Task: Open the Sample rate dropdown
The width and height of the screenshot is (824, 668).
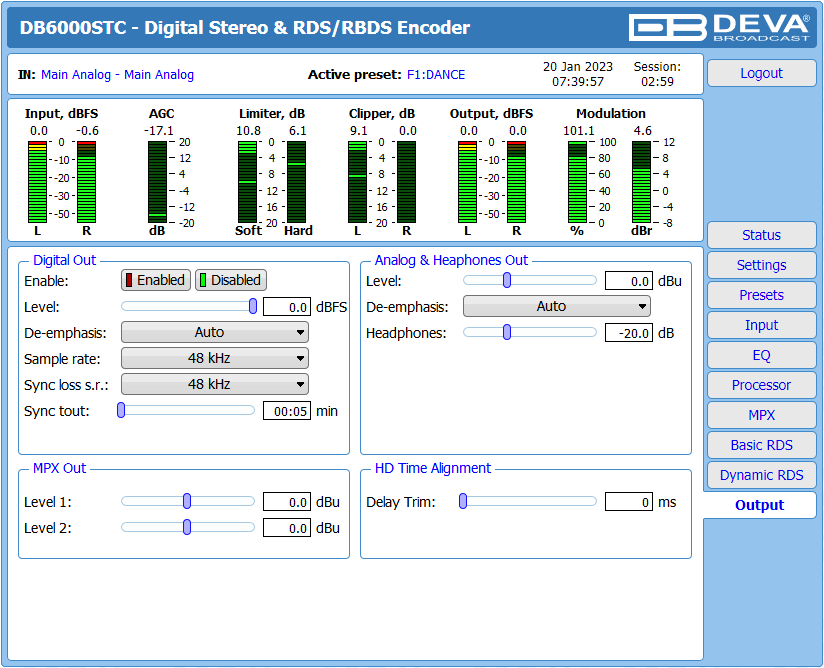Action: click(214, 358)
